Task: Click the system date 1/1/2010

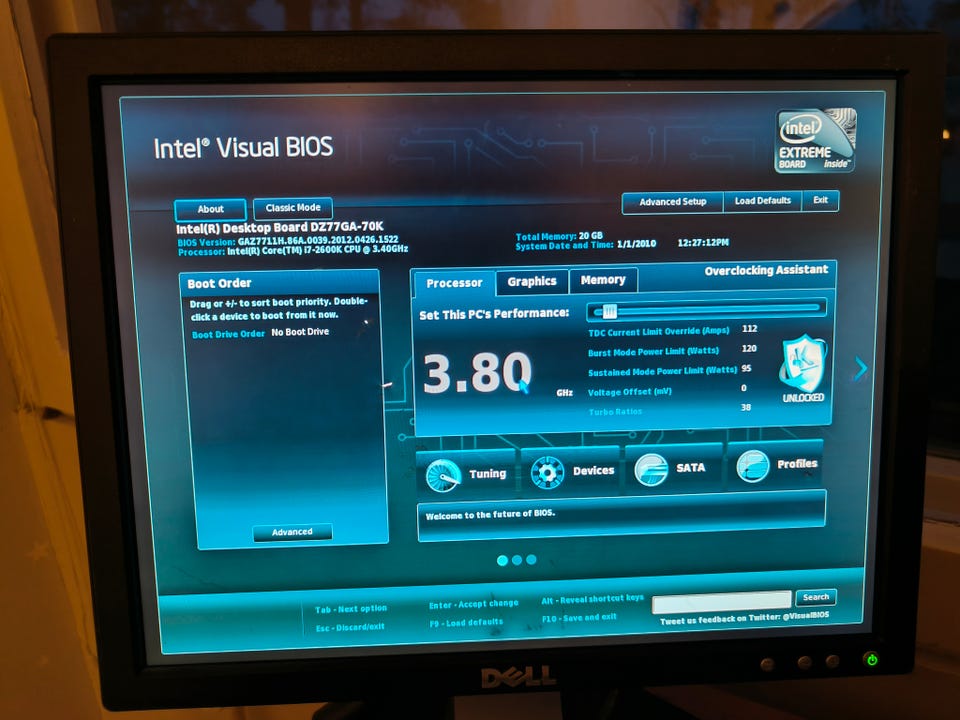Action: point(636,244)
